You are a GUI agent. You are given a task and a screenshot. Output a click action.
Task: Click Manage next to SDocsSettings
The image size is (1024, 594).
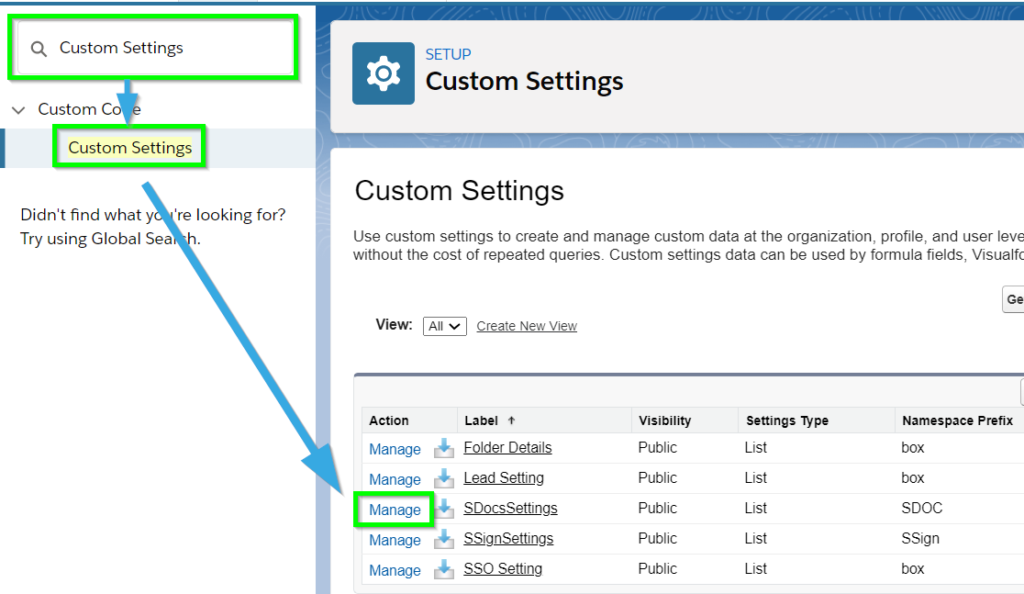pos(394,509)
